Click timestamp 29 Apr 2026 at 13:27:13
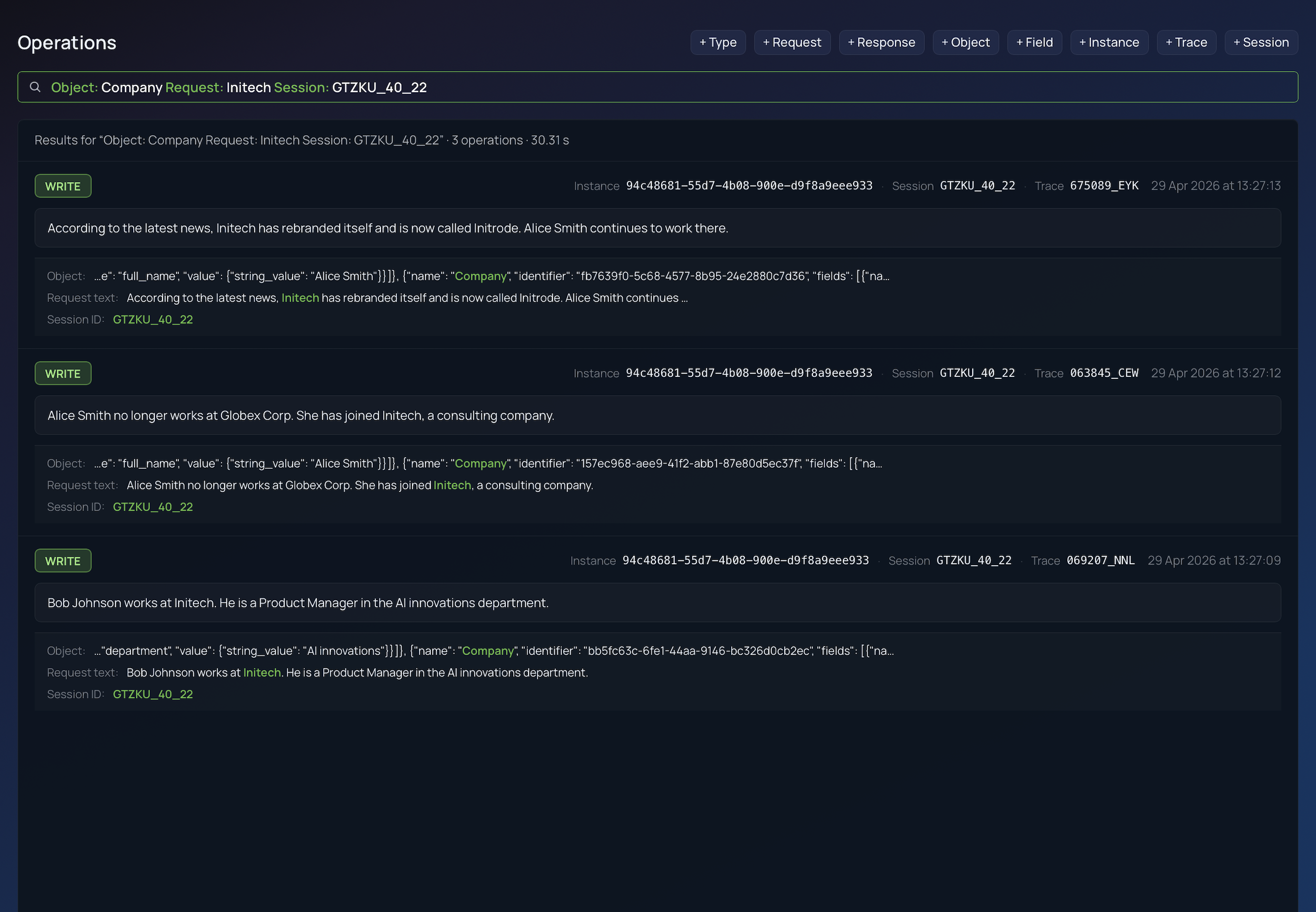The width and height of the screenshot is (1316, 912). click(1215, 186)
